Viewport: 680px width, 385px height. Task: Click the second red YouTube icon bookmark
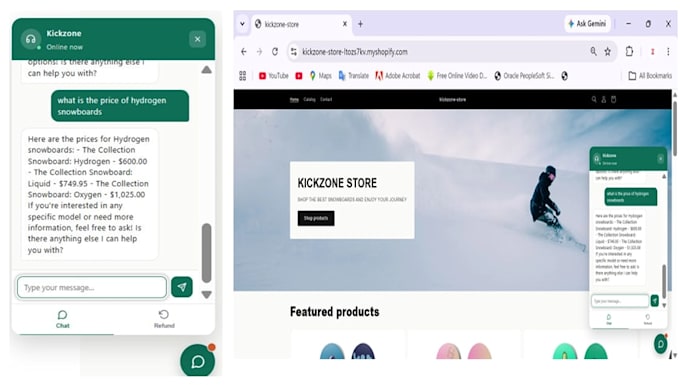pos(299,76)
